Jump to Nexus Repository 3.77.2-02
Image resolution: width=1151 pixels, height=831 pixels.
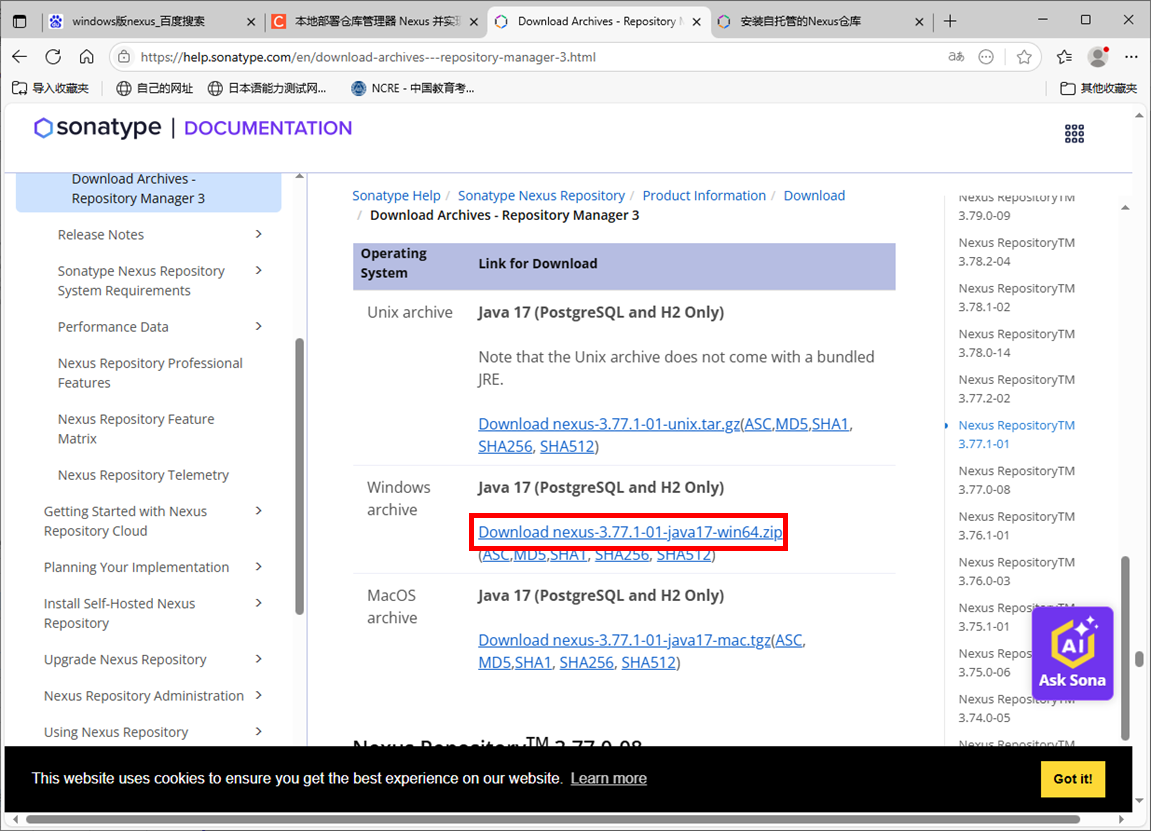click(1016, 388)
